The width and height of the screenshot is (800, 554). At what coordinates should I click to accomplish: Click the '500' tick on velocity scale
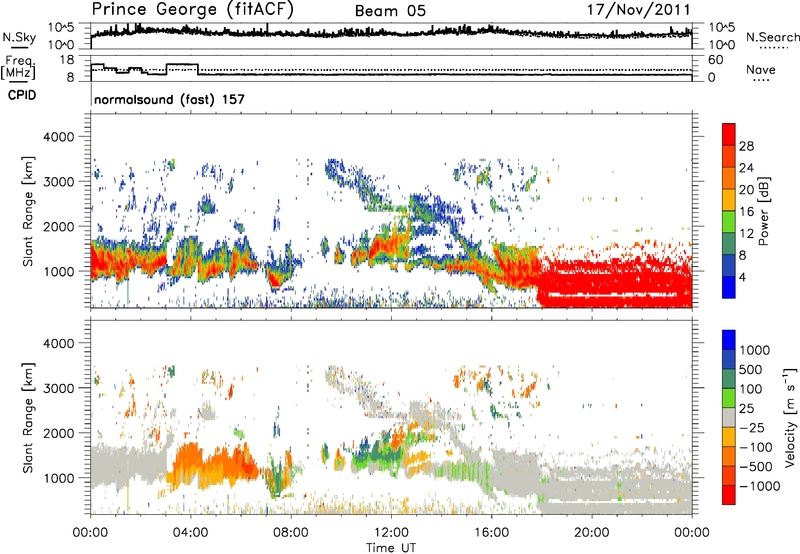pyautogui.click(x=753, y=369)
